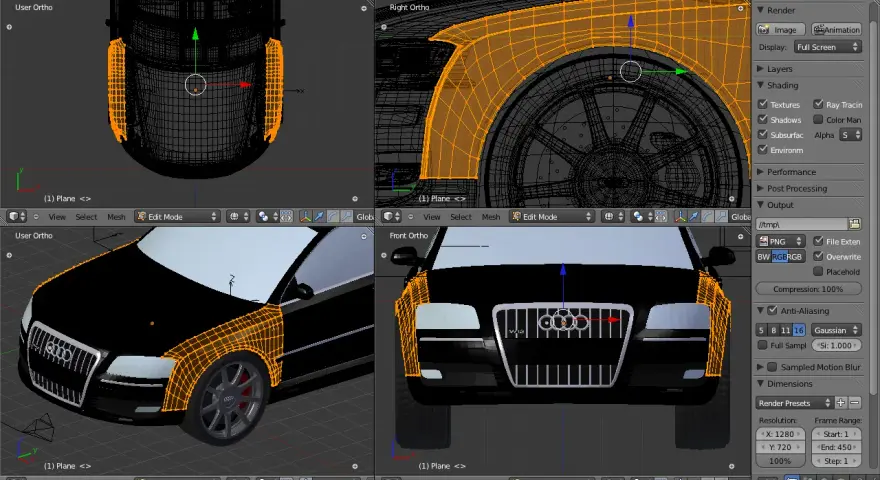
Task: Toggle Ray Tracing checkbox
Action: point(818,104)
